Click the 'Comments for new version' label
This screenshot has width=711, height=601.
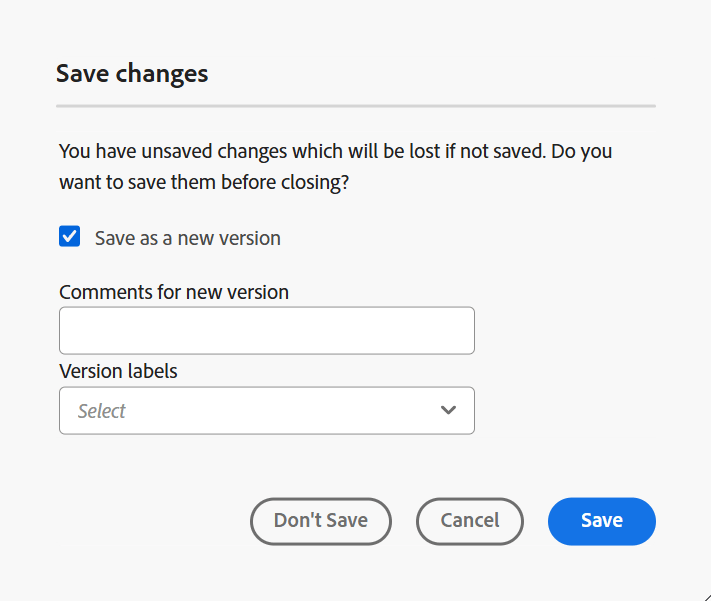click(x=174, y=292)
